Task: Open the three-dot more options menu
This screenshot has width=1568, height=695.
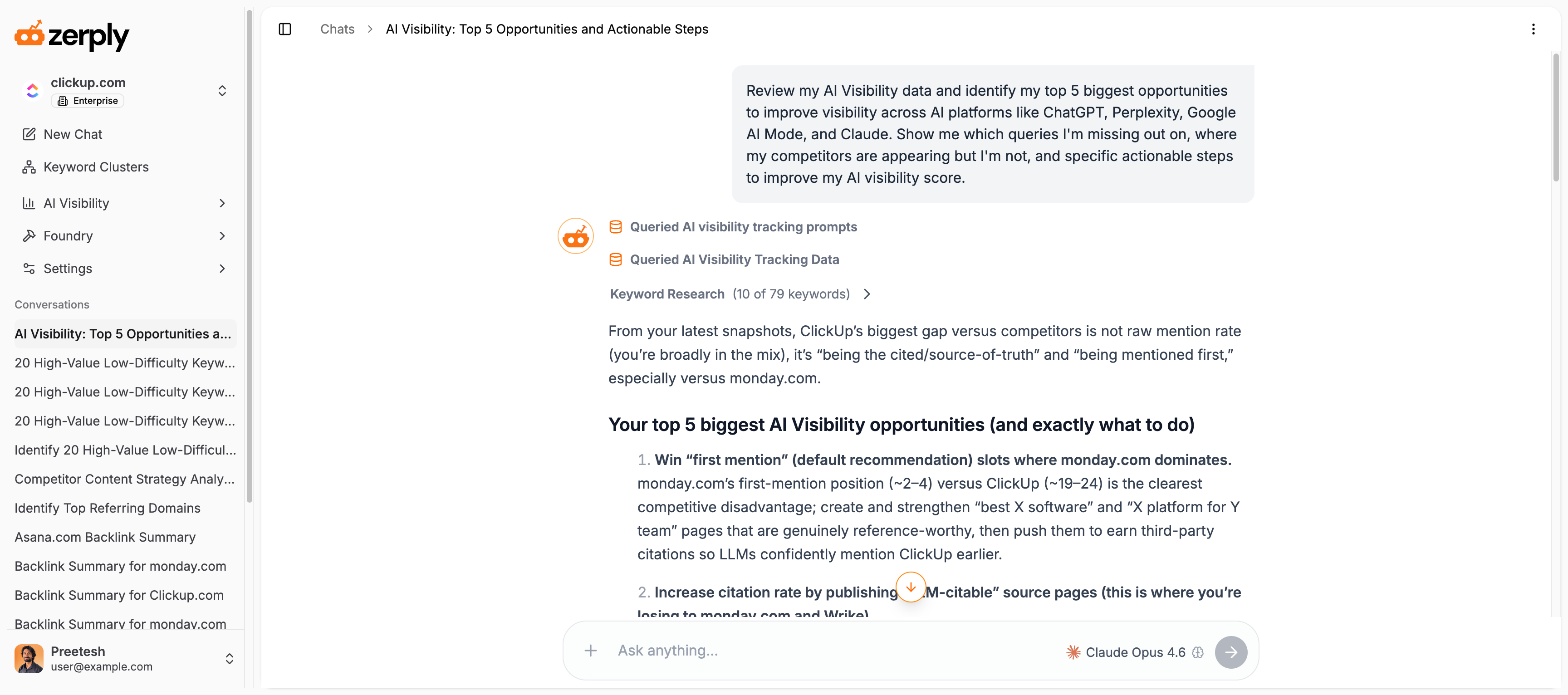Action: [1533, 29]
